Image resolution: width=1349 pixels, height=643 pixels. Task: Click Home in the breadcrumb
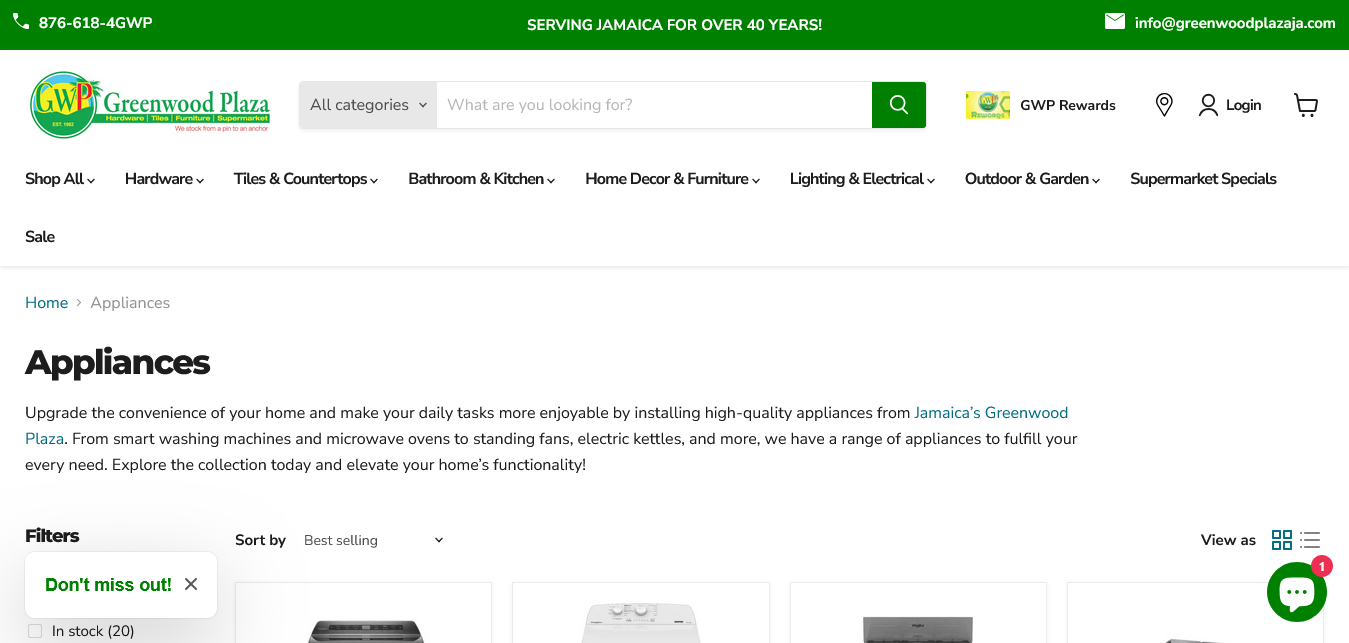(46, 303)
